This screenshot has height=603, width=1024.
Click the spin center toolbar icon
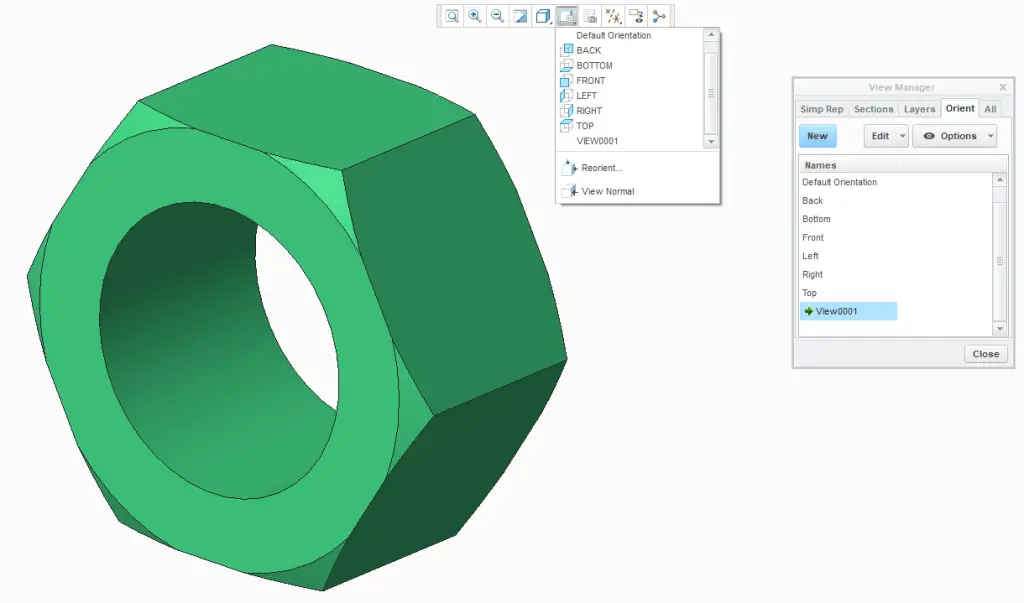657,15
